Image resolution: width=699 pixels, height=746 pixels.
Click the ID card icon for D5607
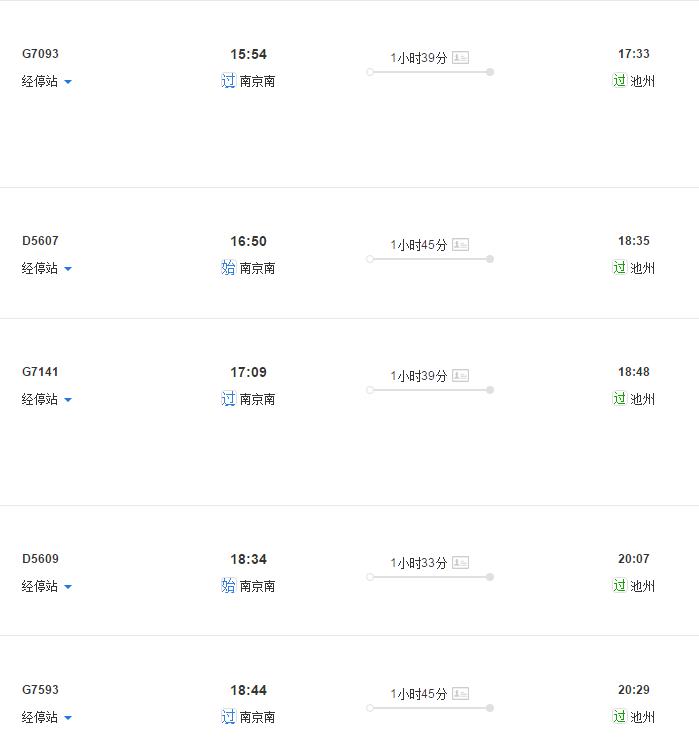coord(460,245)
